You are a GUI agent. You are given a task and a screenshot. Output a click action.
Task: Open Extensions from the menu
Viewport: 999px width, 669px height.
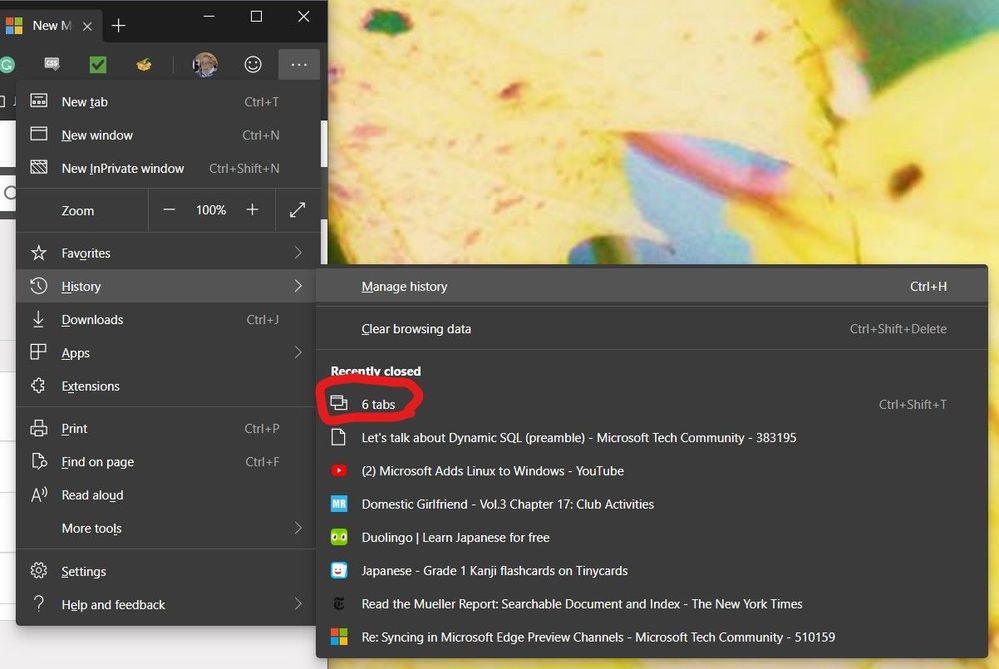[x=168, y=386]
